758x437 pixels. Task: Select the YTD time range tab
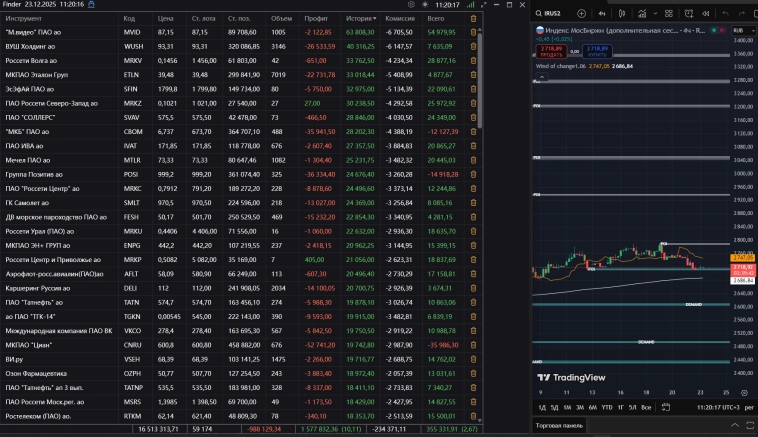click(607, 407)
